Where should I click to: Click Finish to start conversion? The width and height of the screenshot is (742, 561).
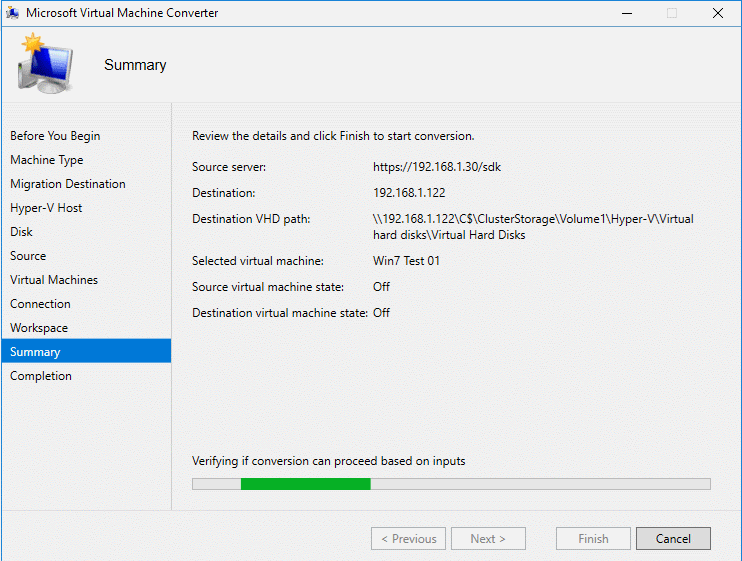pos(593,539)
